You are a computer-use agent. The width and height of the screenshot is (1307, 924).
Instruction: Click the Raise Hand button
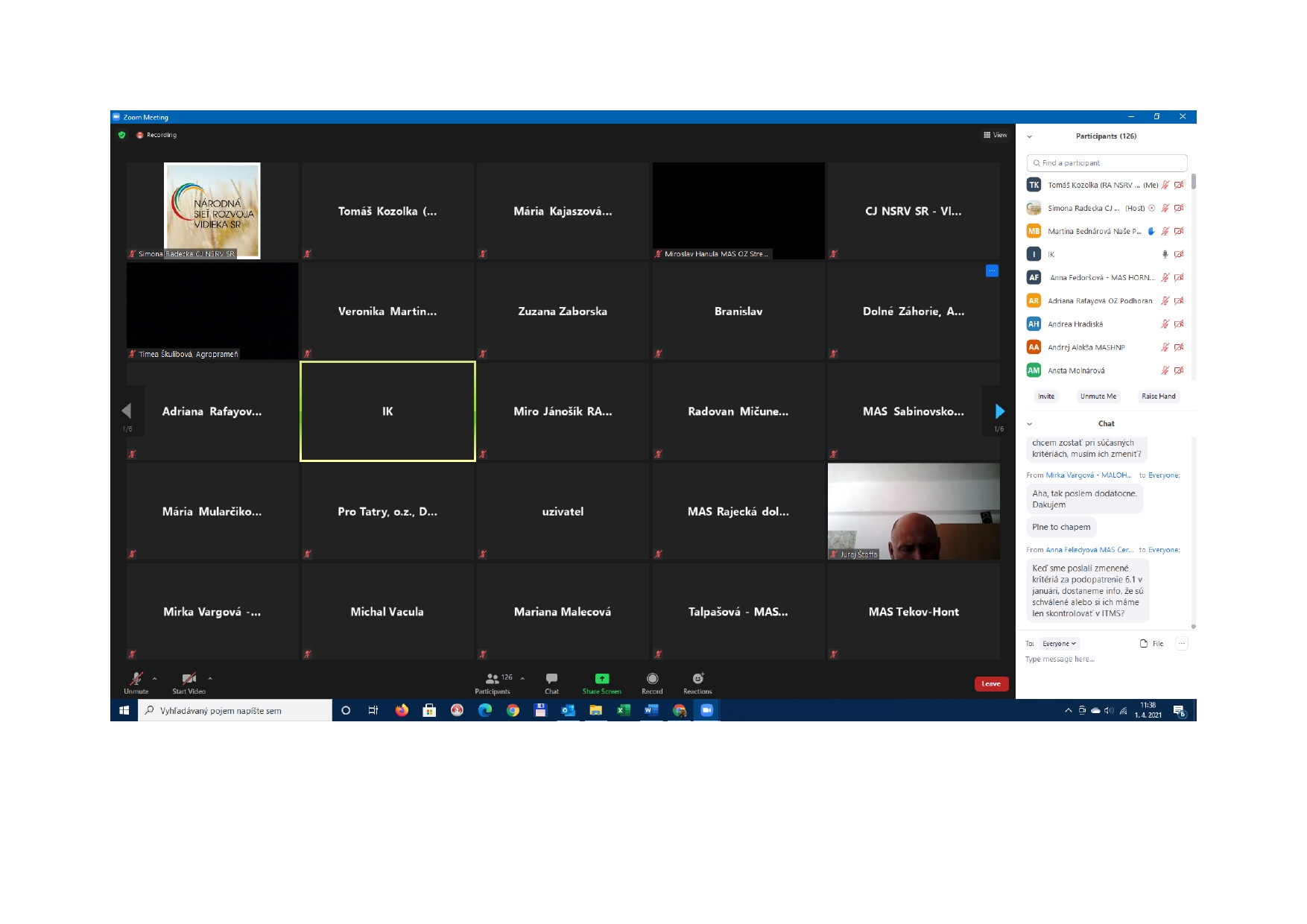click(x=1158, y=396)
